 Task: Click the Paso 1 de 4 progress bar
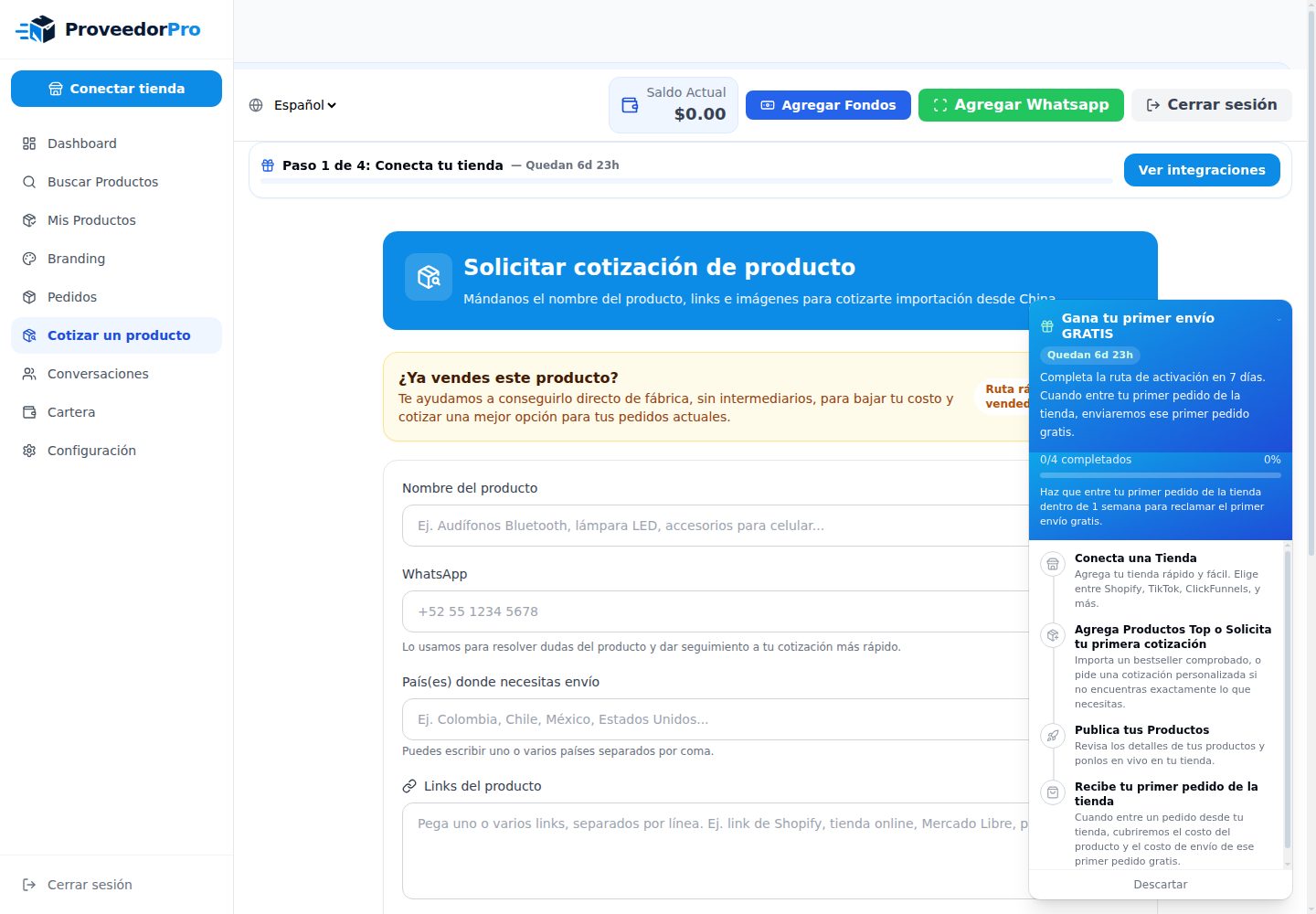coord(686,181)
